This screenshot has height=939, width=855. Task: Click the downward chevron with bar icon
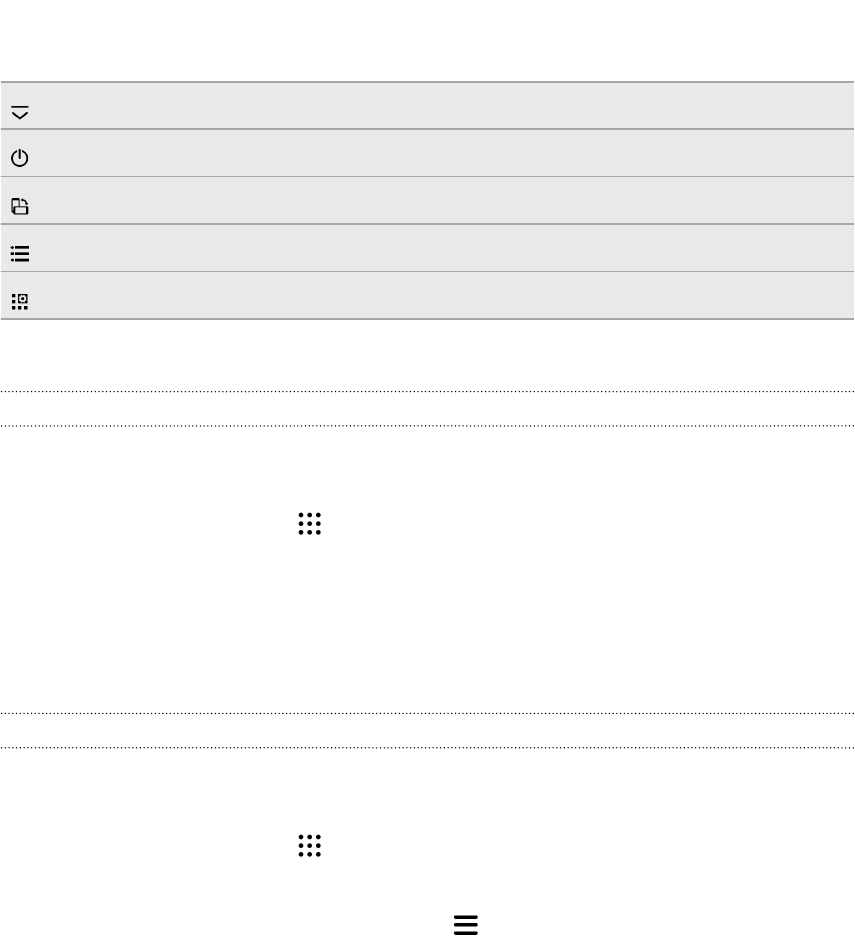click(x=20, y=113)
